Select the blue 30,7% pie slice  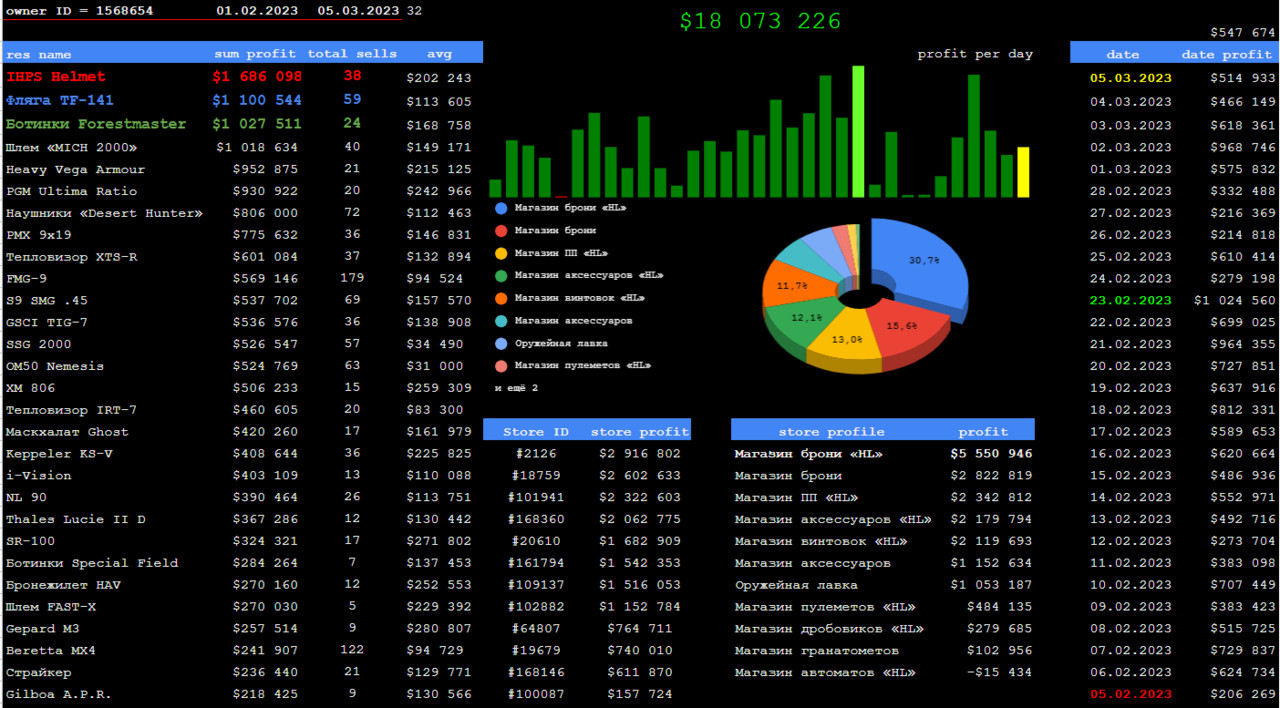(920, 262)
